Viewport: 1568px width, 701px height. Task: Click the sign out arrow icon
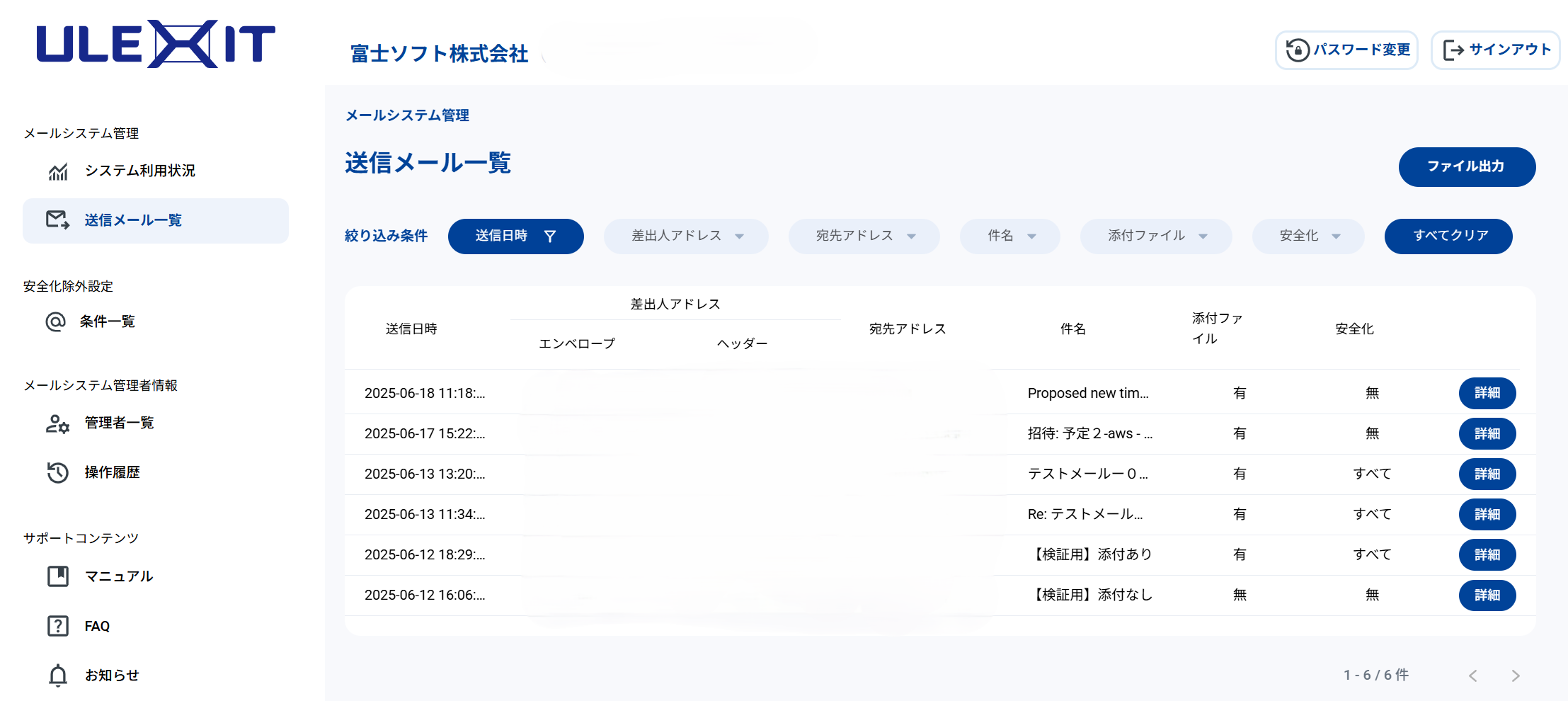tap(1453, 50)
